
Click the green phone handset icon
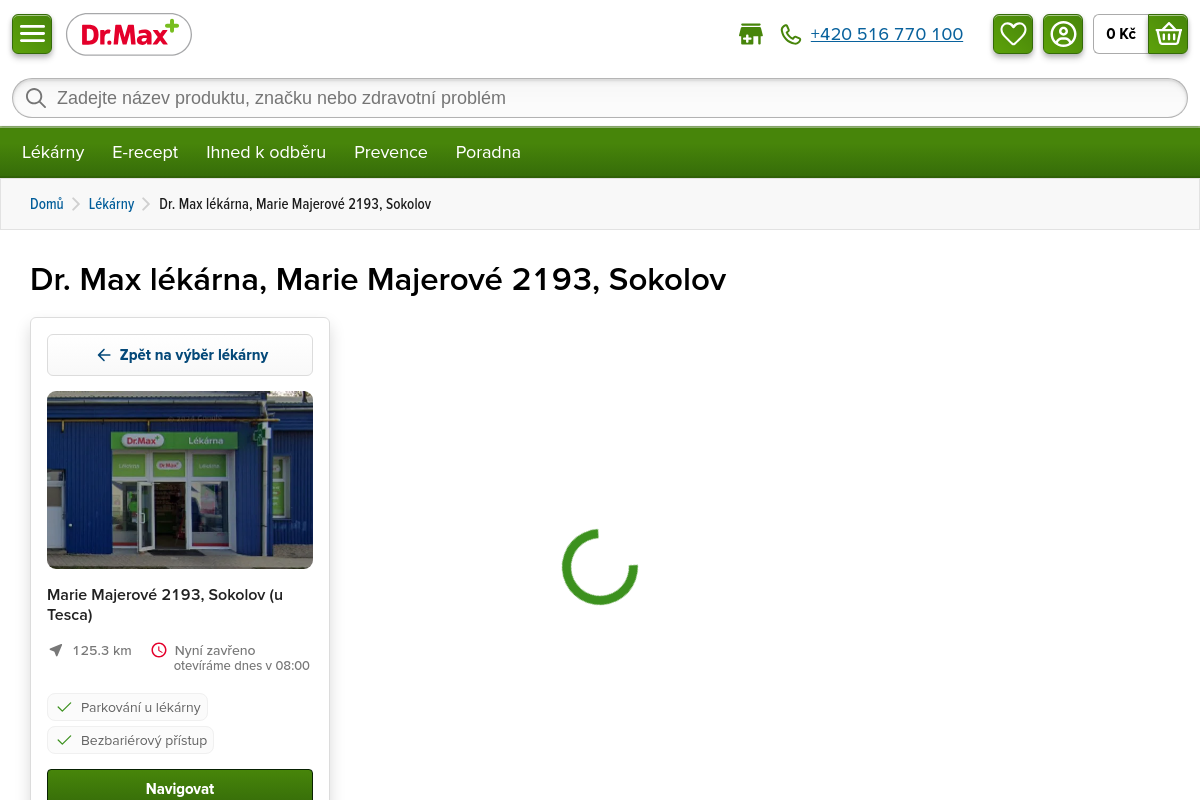pyautogui.click(x=791, y=35)
